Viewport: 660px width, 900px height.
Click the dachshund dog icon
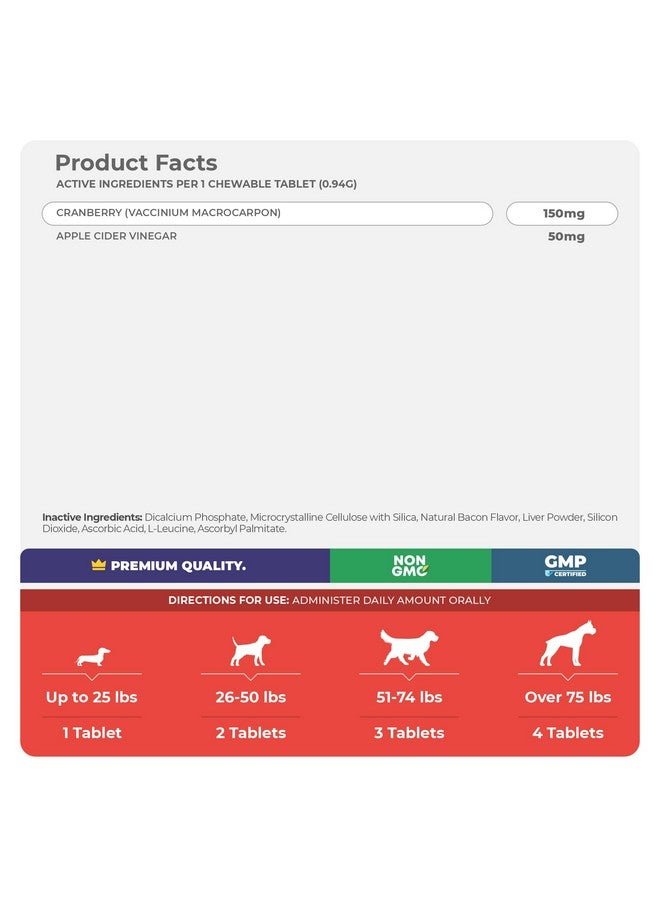(x=92, y=656)
